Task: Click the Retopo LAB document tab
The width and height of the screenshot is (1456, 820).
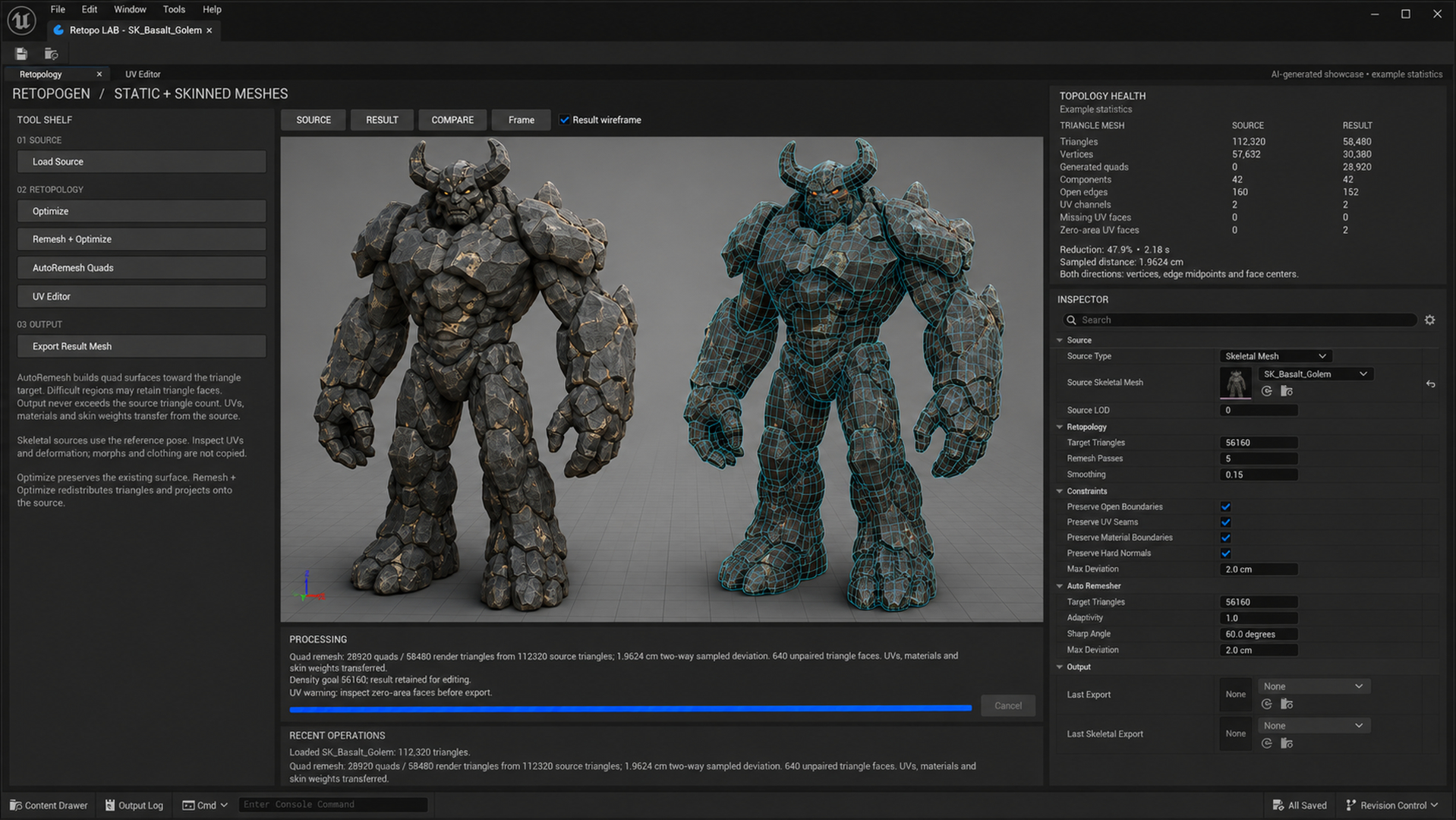Action: [133, 30]
